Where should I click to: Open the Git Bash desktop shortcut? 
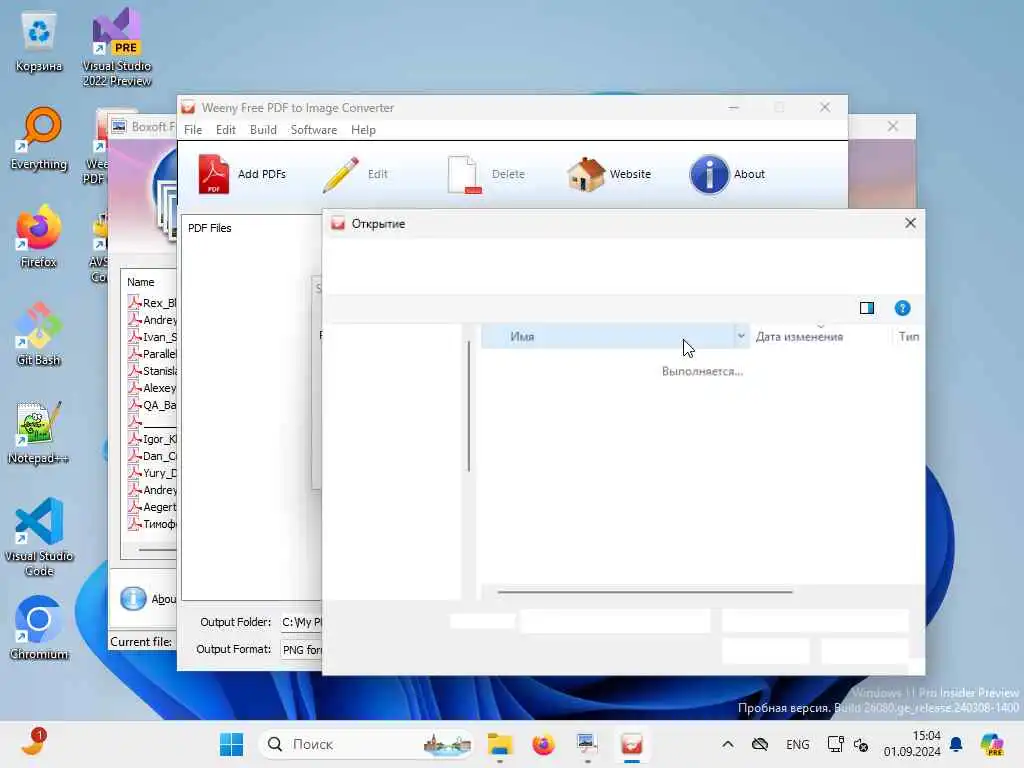click(39, 335)
